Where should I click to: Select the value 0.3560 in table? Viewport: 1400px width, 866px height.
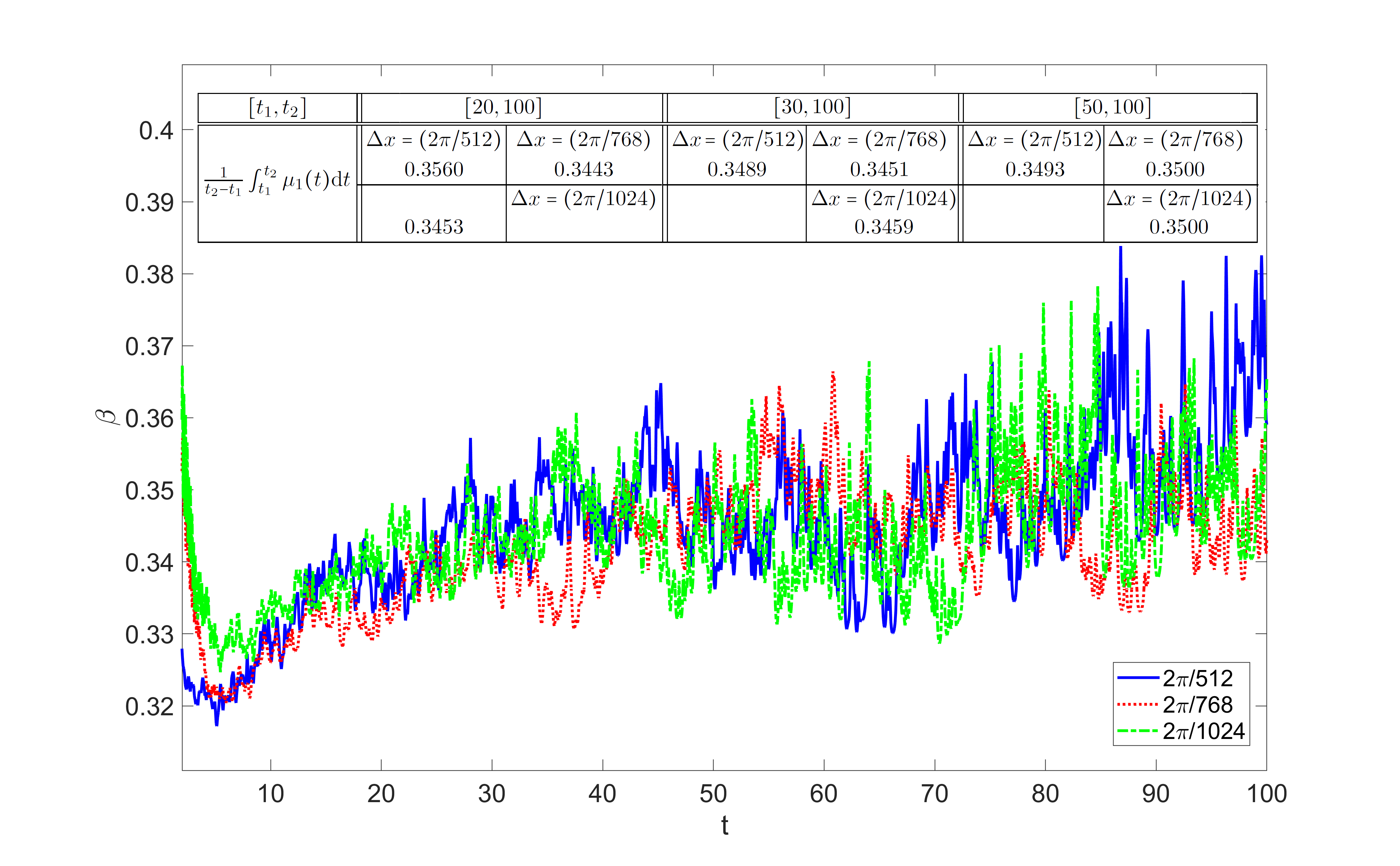433,170
